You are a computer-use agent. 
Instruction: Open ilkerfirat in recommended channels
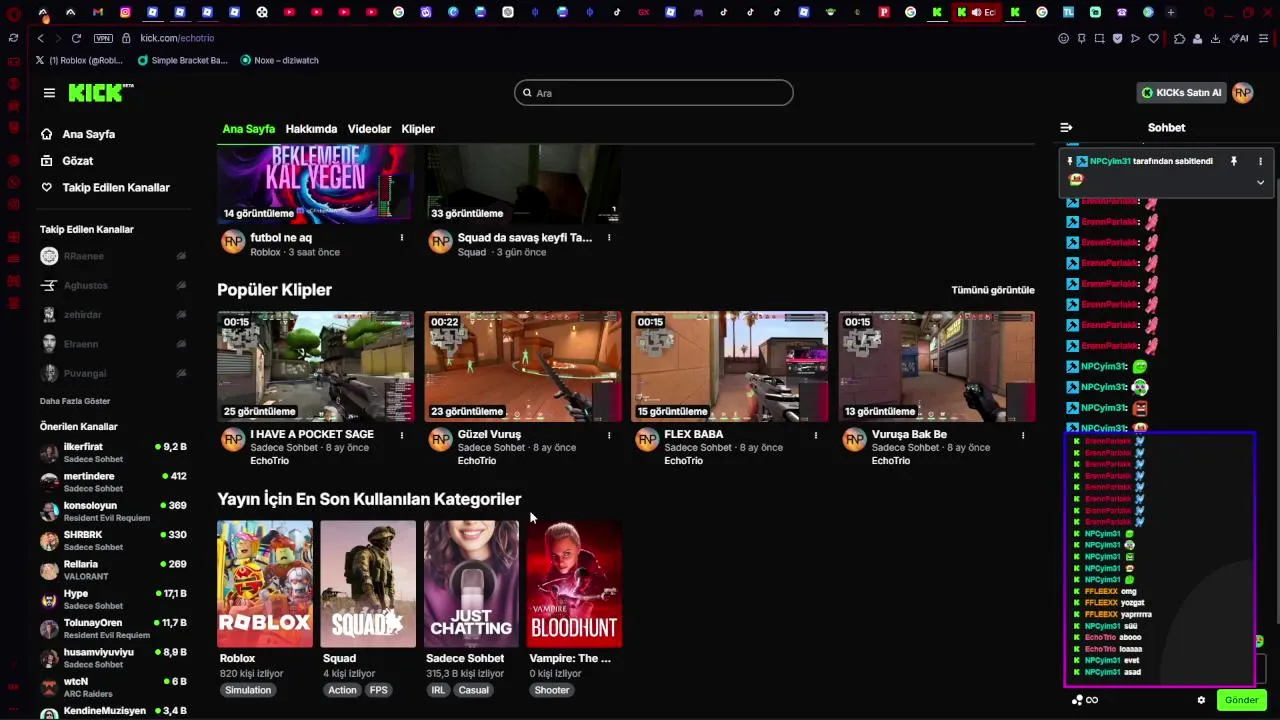point(113,452)
